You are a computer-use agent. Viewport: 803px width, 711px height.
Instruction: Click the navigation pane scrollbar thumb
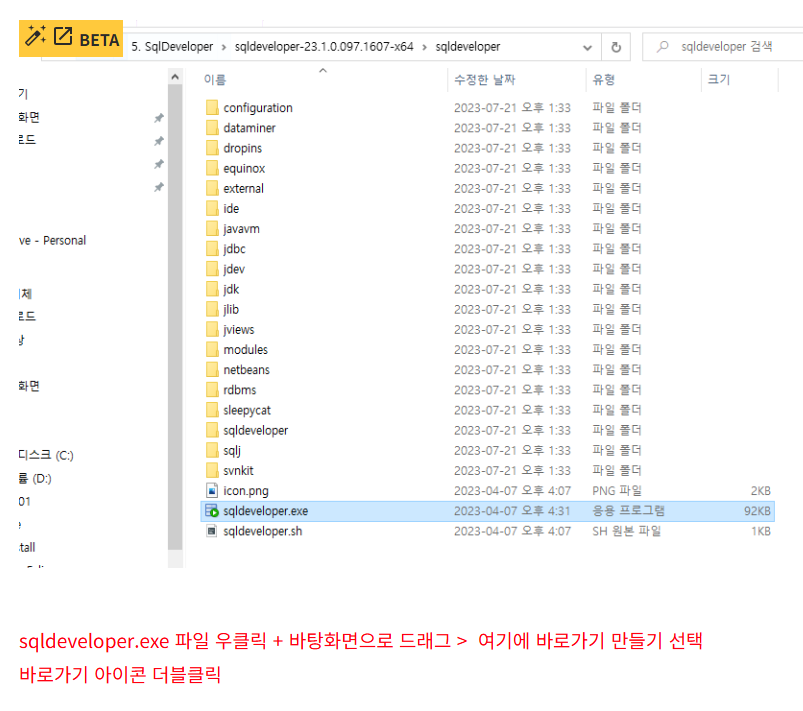click(x=175, y=317)
